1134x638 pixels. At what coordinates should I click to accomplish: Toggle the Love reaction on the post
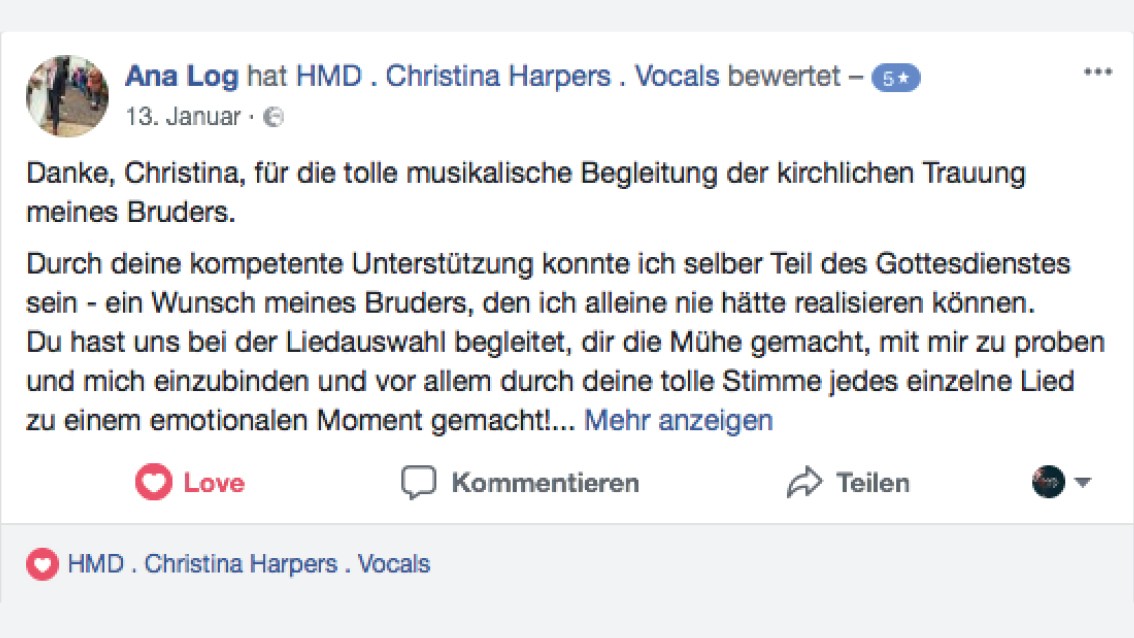click(190, 482)
